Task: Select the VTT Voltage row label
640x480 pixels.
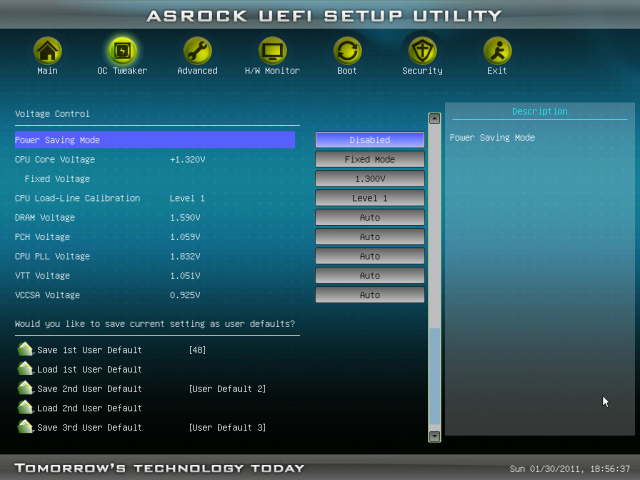Action: click(x=42, y=276)
